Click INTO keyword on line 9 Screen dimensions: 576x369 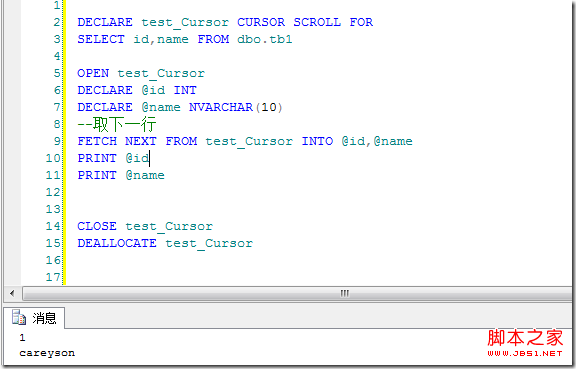(317, 141)
